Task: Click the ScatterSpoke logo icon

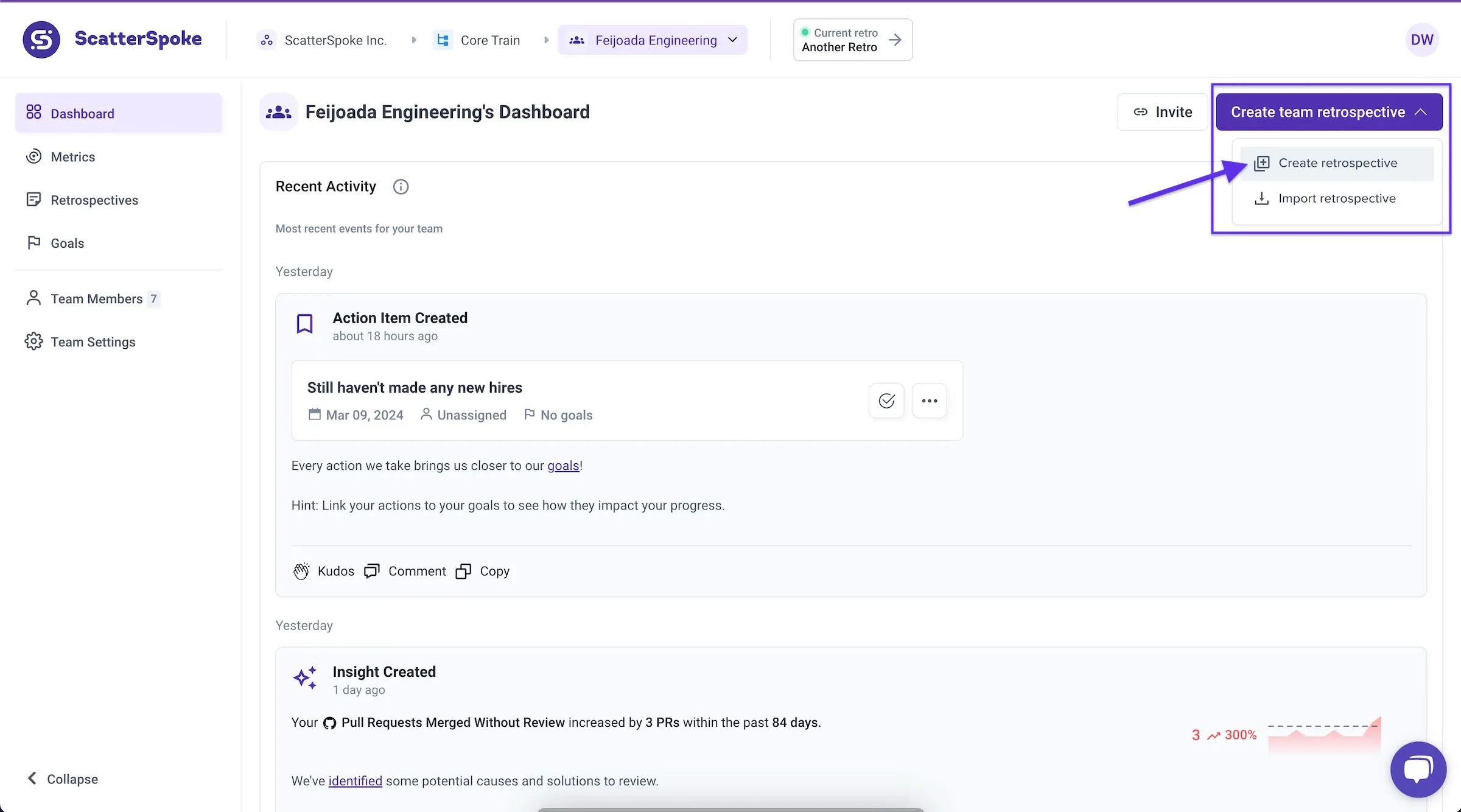Action: pyautogui.click(x=41, y=40)
